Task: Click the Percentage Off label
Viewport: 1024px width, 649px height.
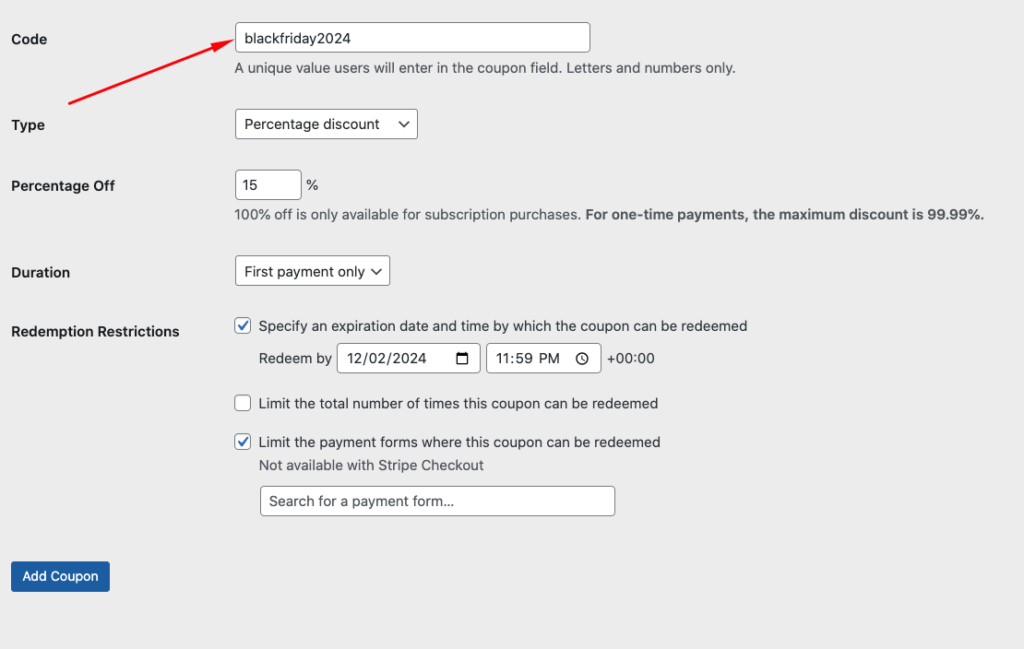Action: pos(63,186)
